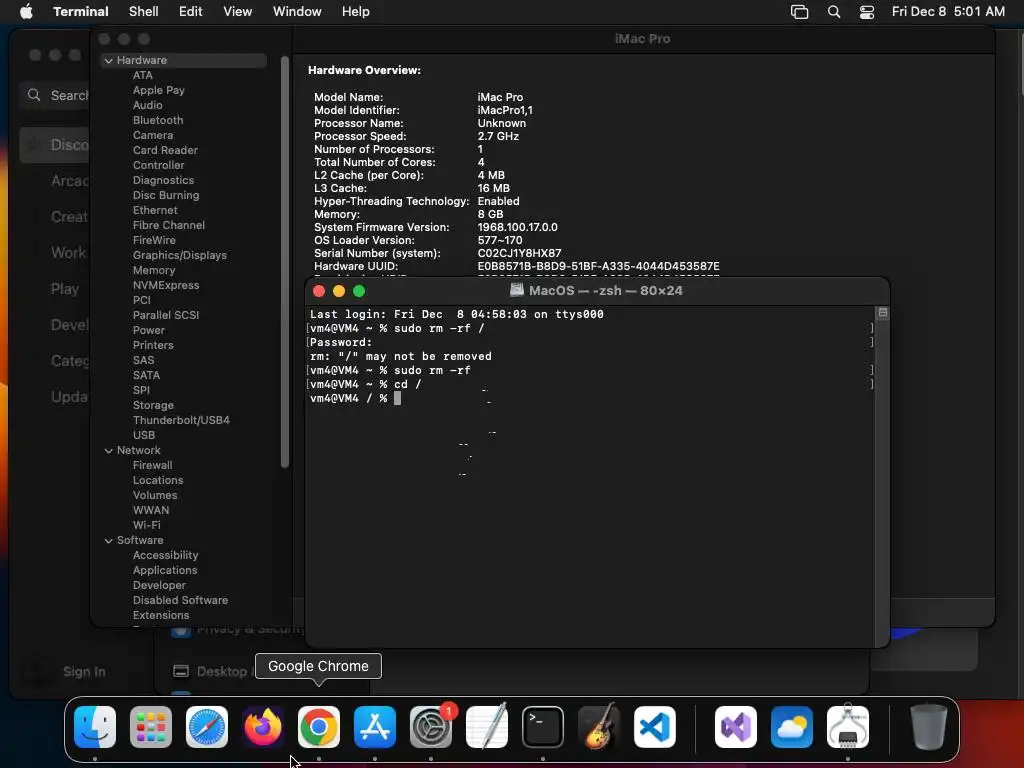Image resolution: width=1024 pixels, height=768 pixels.
Task: Select Volumes under Network
Action: (x=155, y=496)
